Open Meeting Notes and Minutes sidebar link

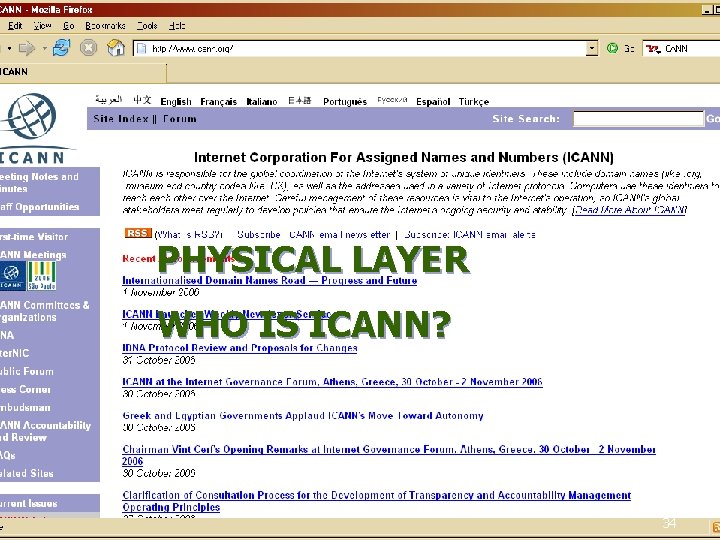(39, 182)
